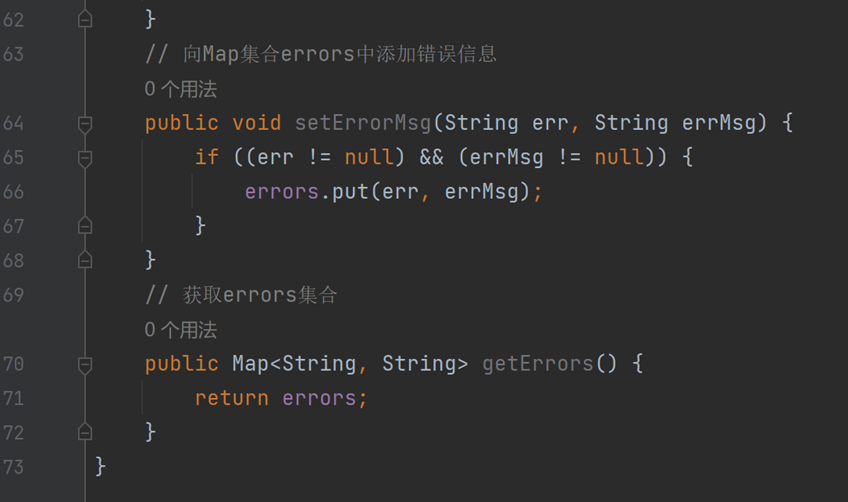Click the setErrorMsg method name
Image resolution: width=848 pixels, height=502 pixels.
363,123
